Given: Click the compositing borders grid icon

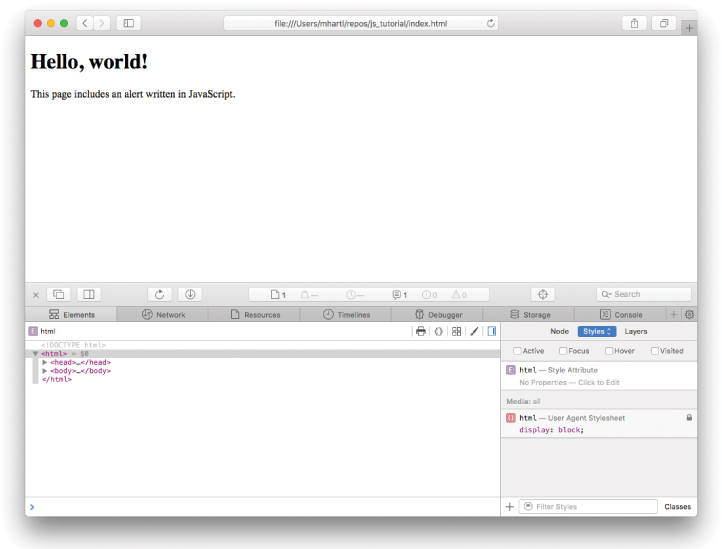Looking at the screenshot, I should click(456, 331).
